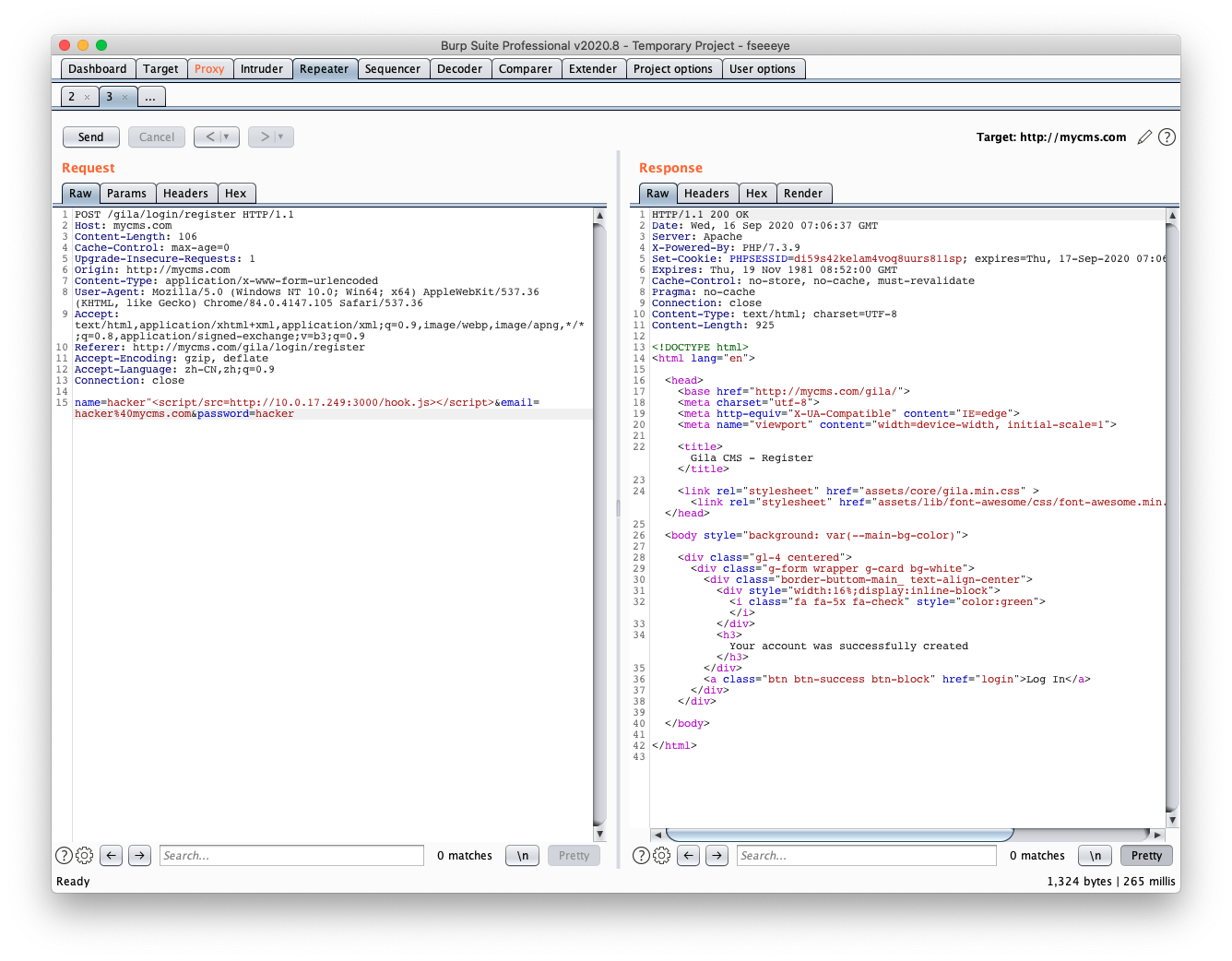Show response Render view
Viewport: 1232px width, 961px height.
[x=803, y=194]
